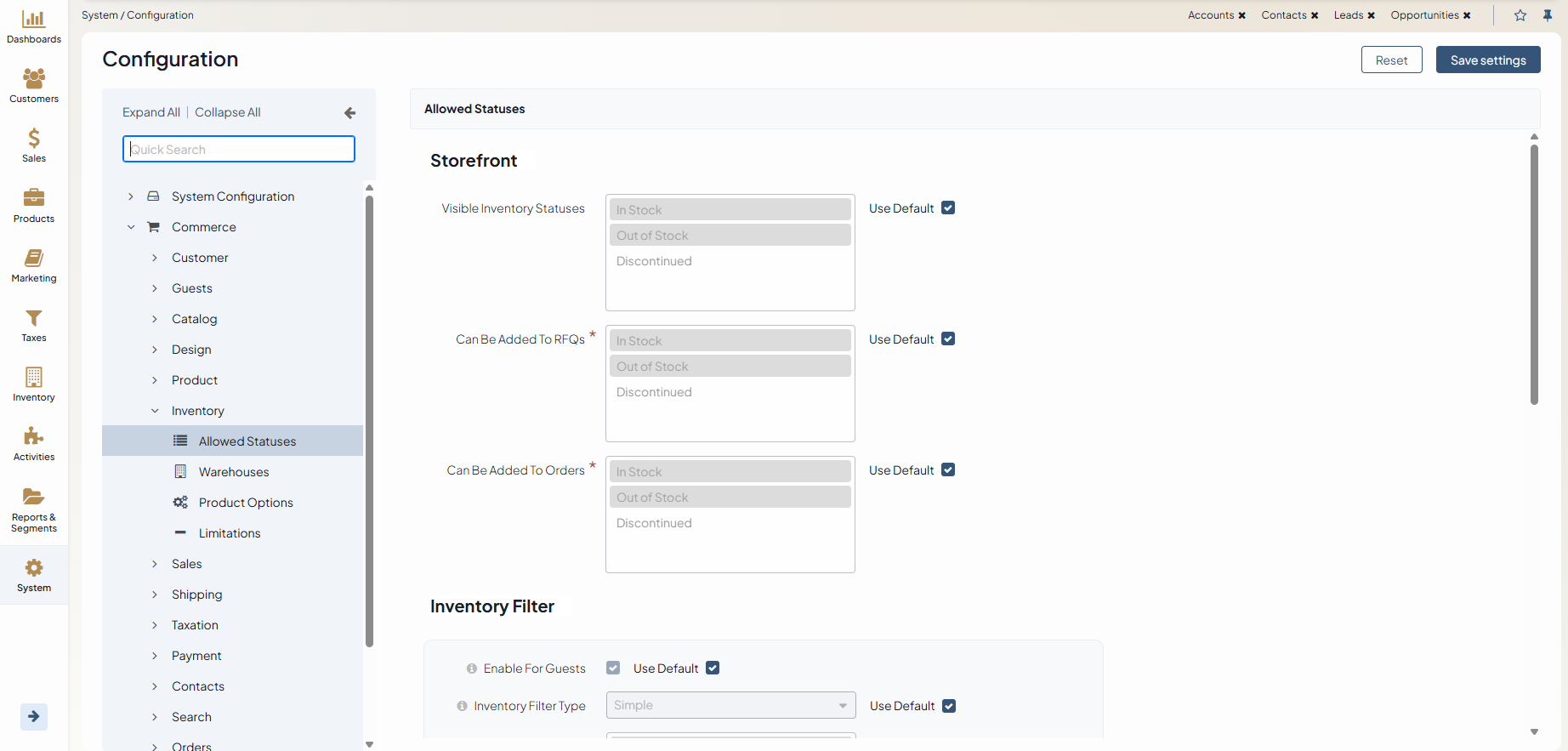
Task: Open the Customers menu icon
Action: click(34, 79)
